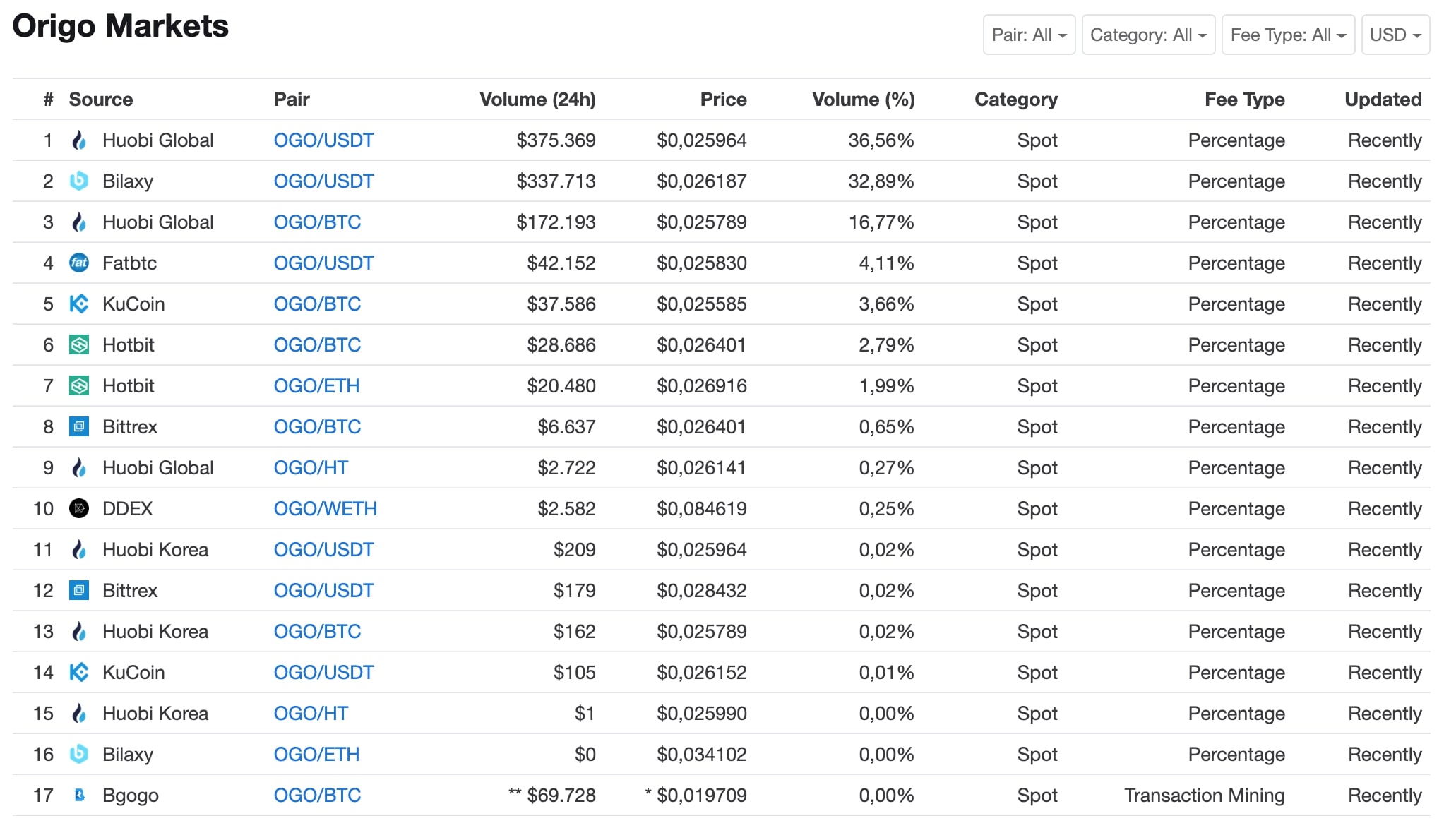Sort by Volume (%) column header
Screen dimensions: 1456x840
[863, 100]
